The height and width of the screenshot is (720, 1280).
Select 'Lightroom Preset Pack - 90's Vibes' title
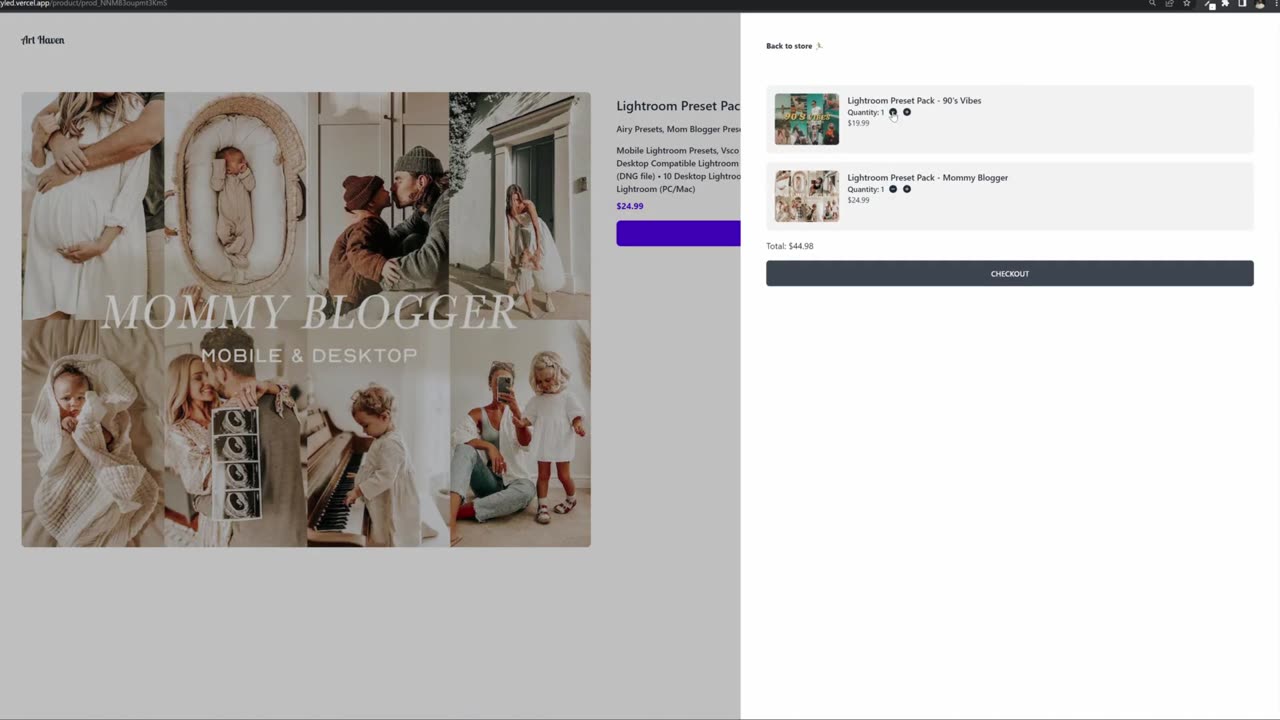914,100
